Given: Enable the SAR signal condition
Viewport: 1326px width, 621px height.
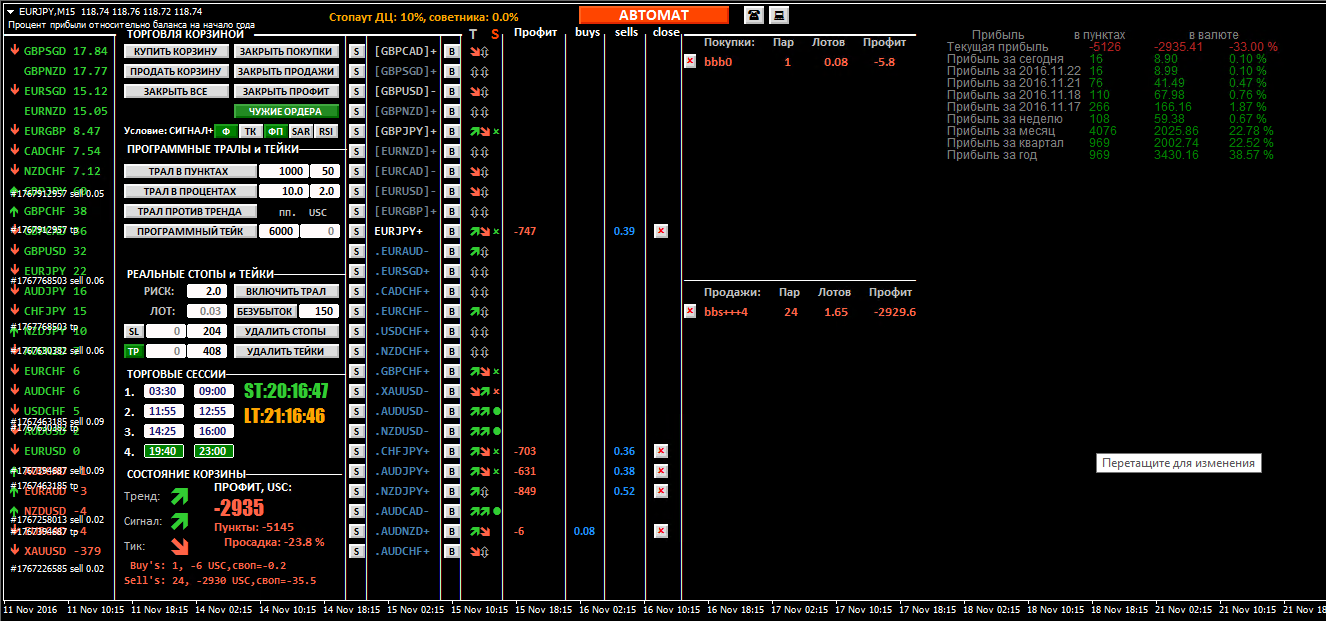Looking at the screenshot, I should point(301,131).
